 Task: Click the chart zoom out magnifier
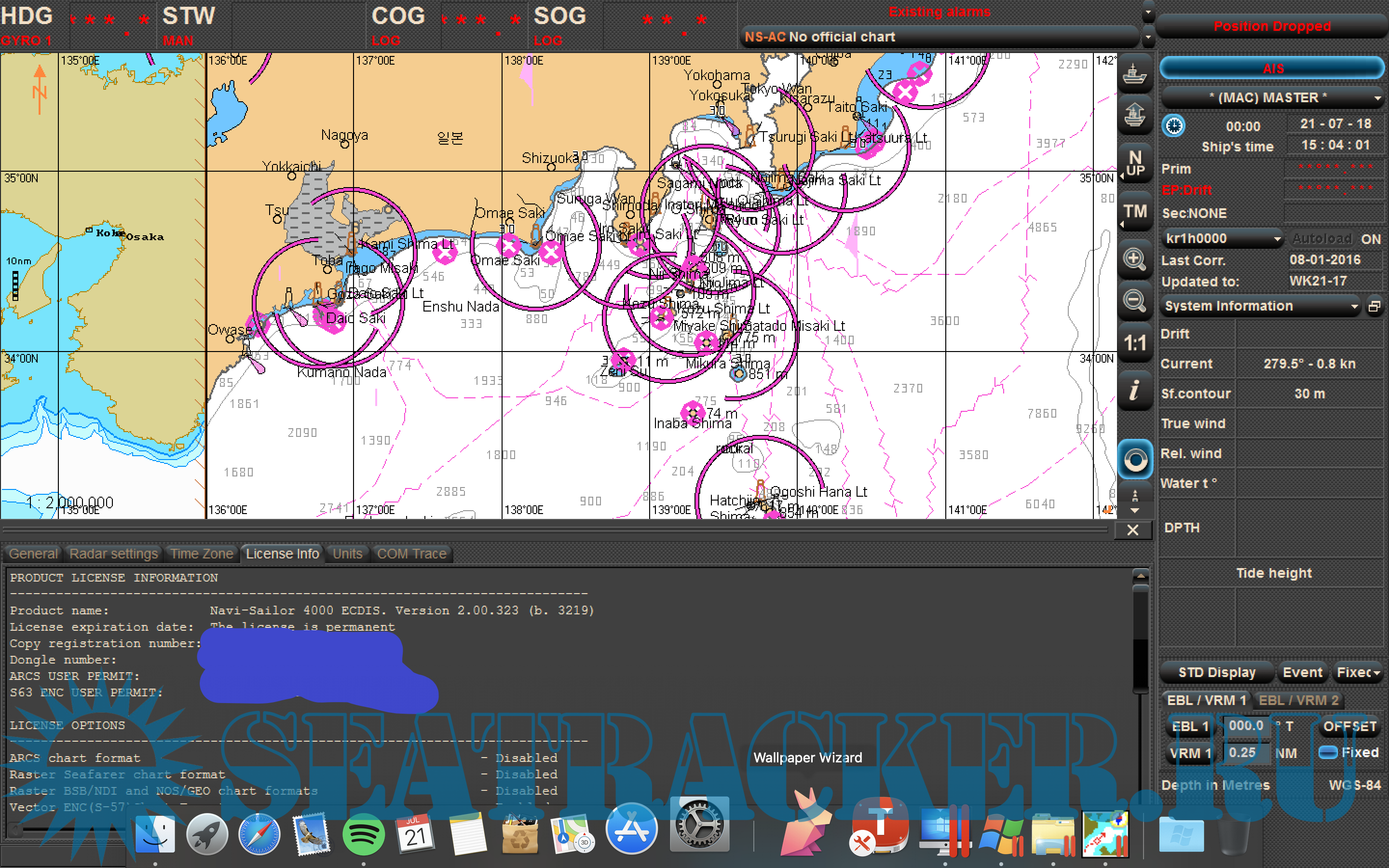point(1134,301)
